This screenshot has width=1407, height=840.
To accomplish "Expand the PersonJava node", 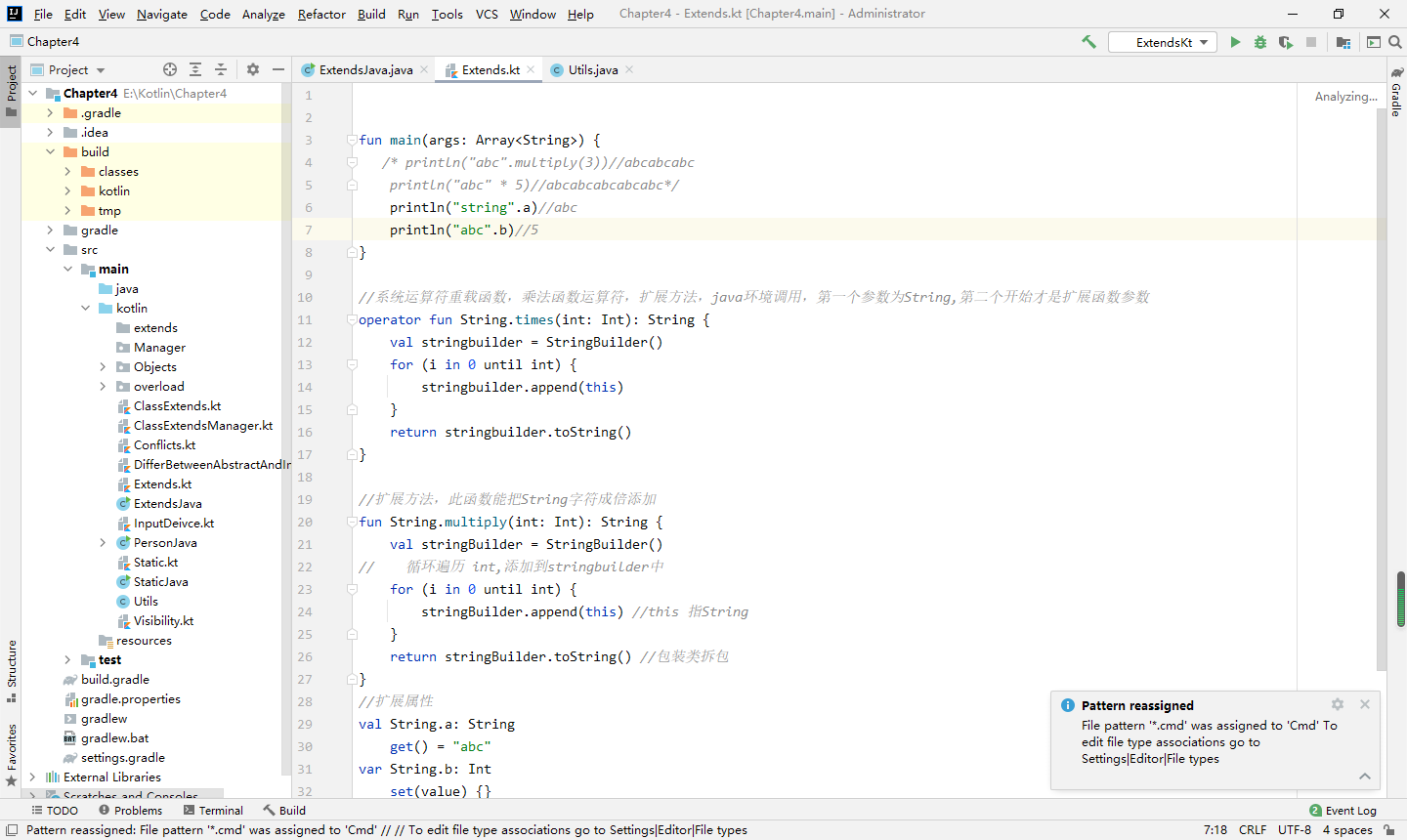I will pos(103,542).
